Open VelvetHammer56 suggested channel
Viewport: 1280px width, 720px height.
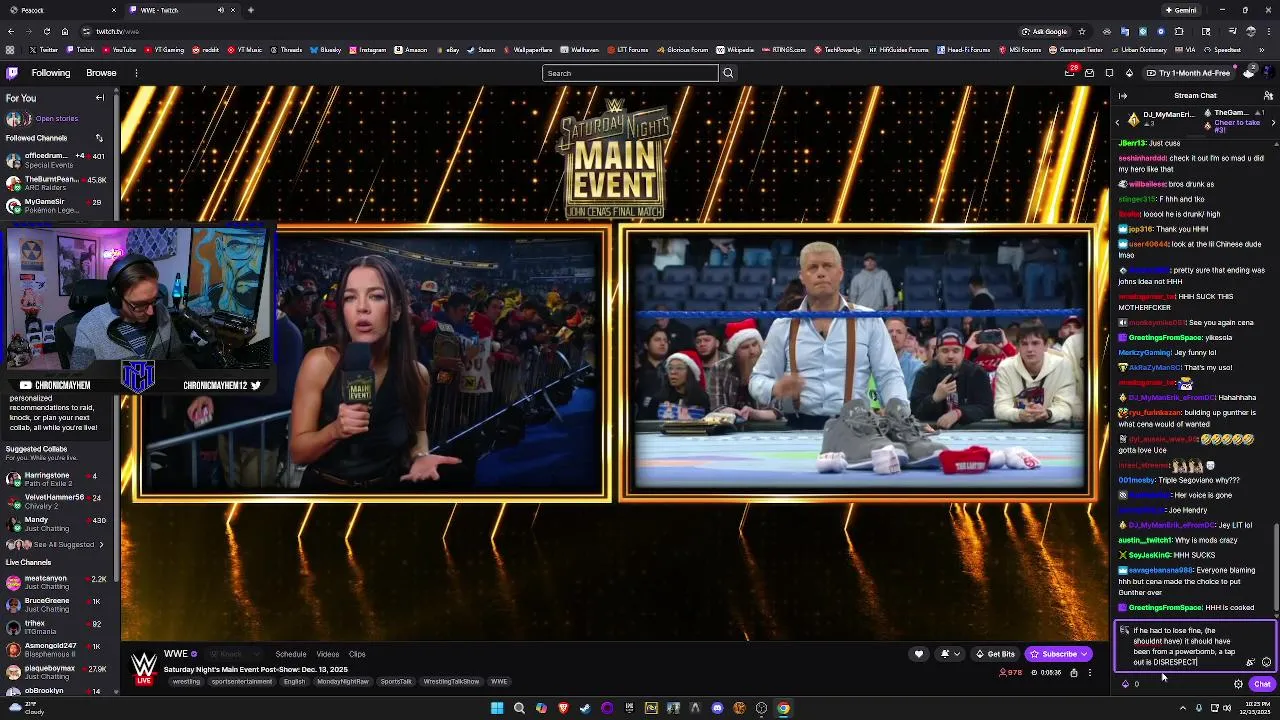[55, 502]
